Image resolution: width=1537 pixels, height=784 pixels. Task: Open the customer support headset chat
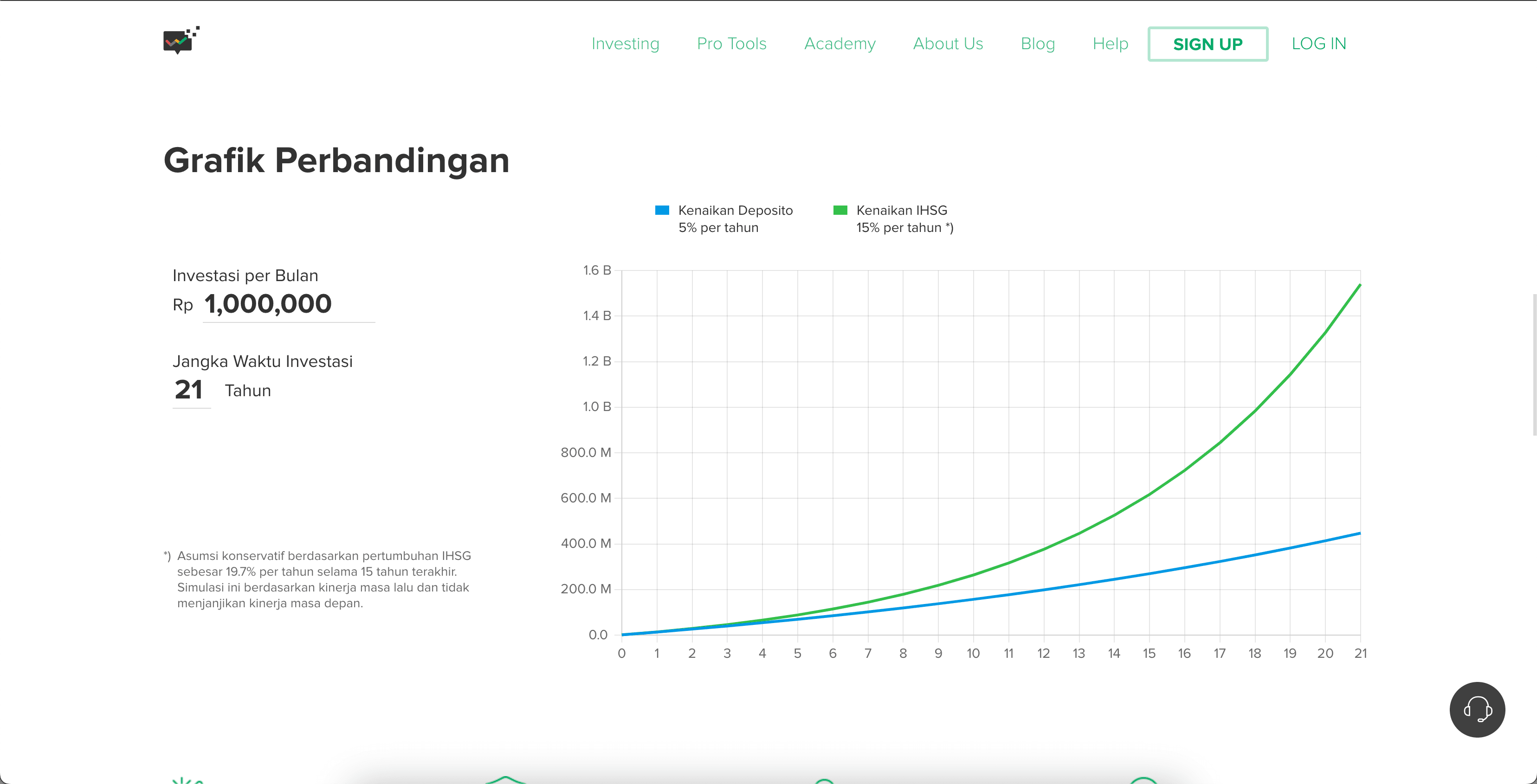pos(1477,709)
